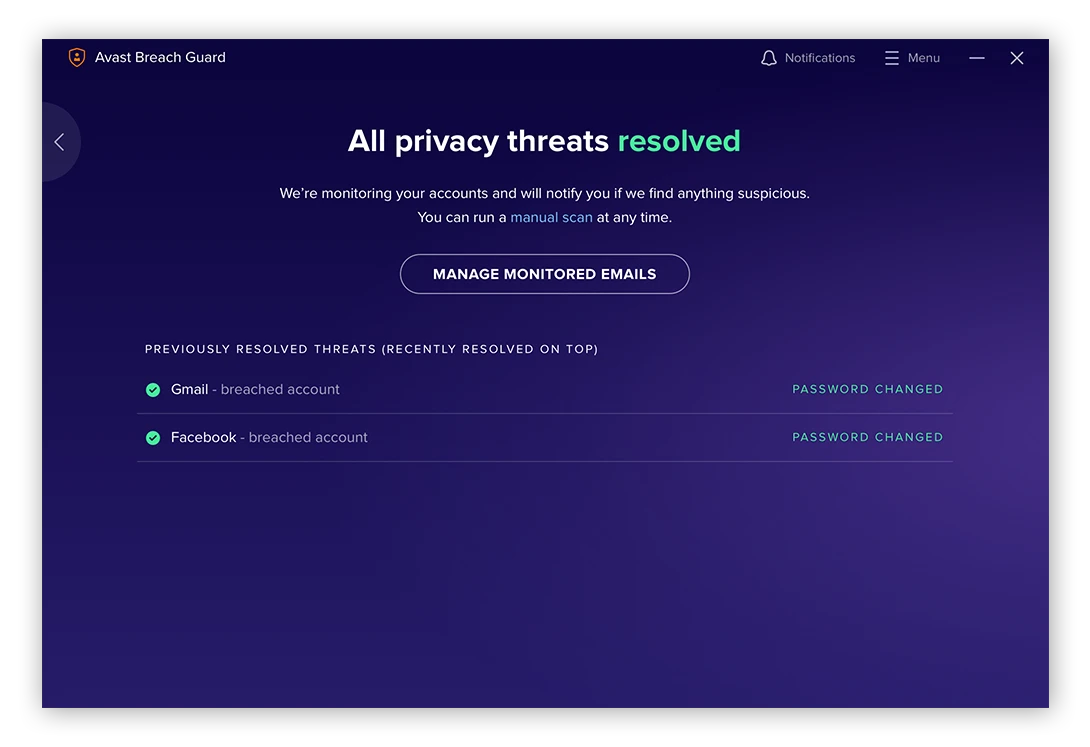Viewport: 1090px width, 747px height.
Task: Click the PREVIOUSLY RESOLVED THREATS heading
Action: tap(371, 349)
